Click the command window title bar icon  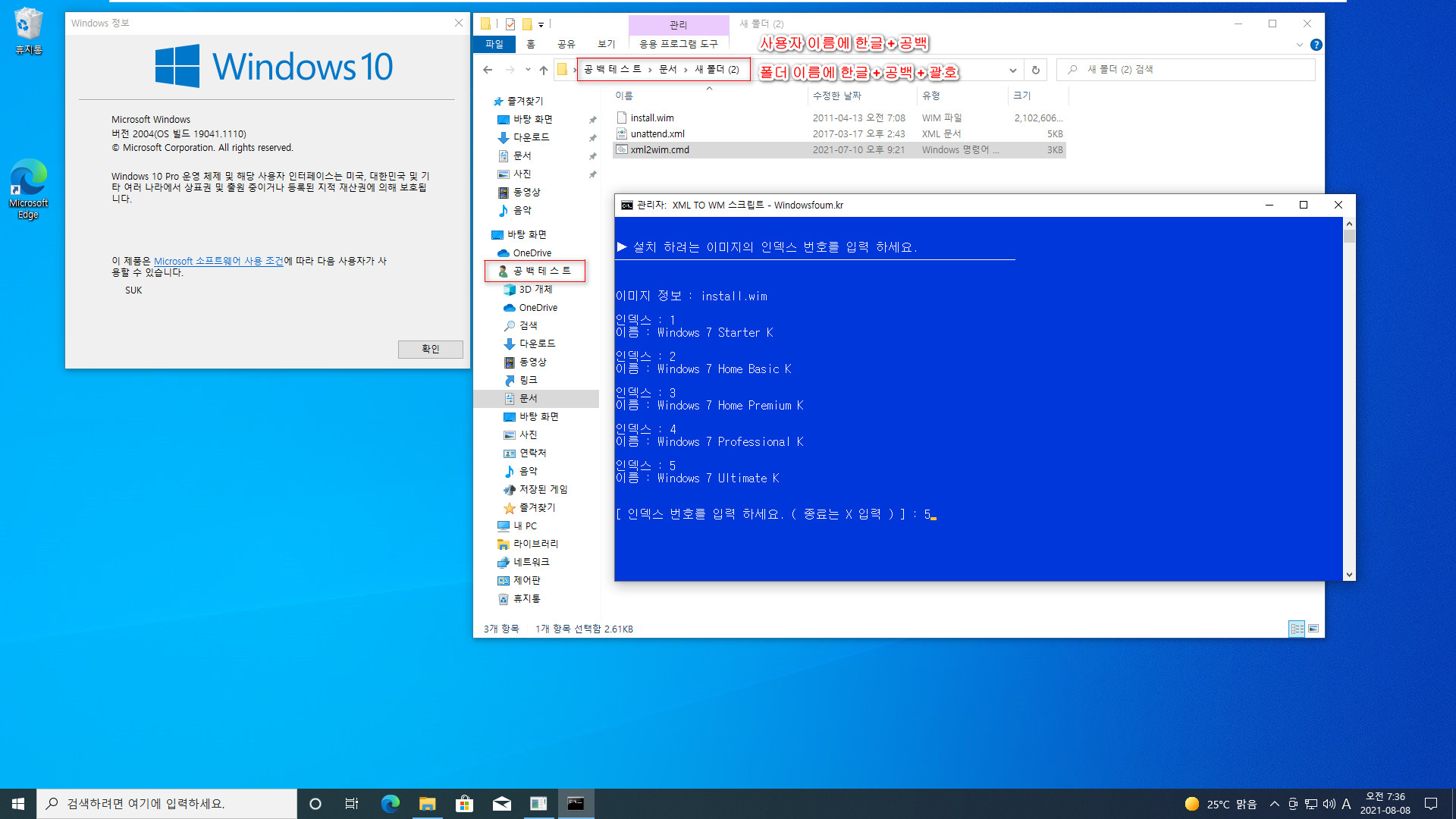click(626, 205)
